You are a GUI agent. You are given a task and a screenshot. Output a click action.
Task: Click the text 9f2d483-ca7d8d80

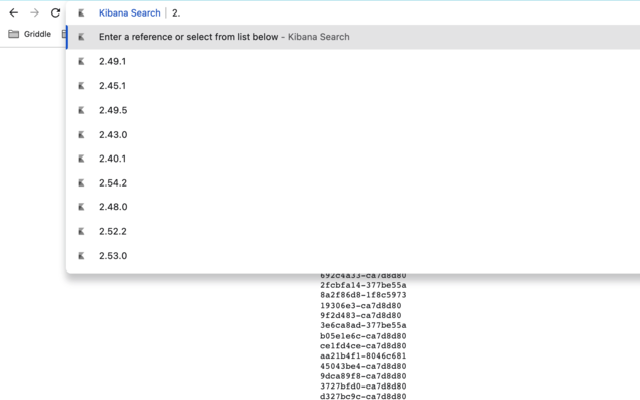tap(361, 316)
